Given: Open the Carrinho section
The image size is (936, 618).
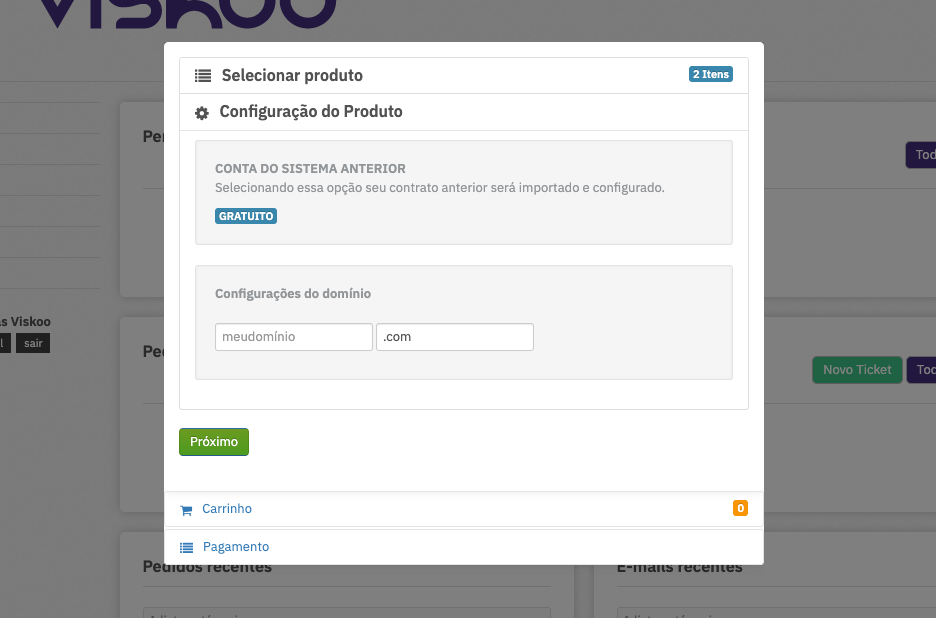Looking at the screenshot, I should (x=227, y=509).
